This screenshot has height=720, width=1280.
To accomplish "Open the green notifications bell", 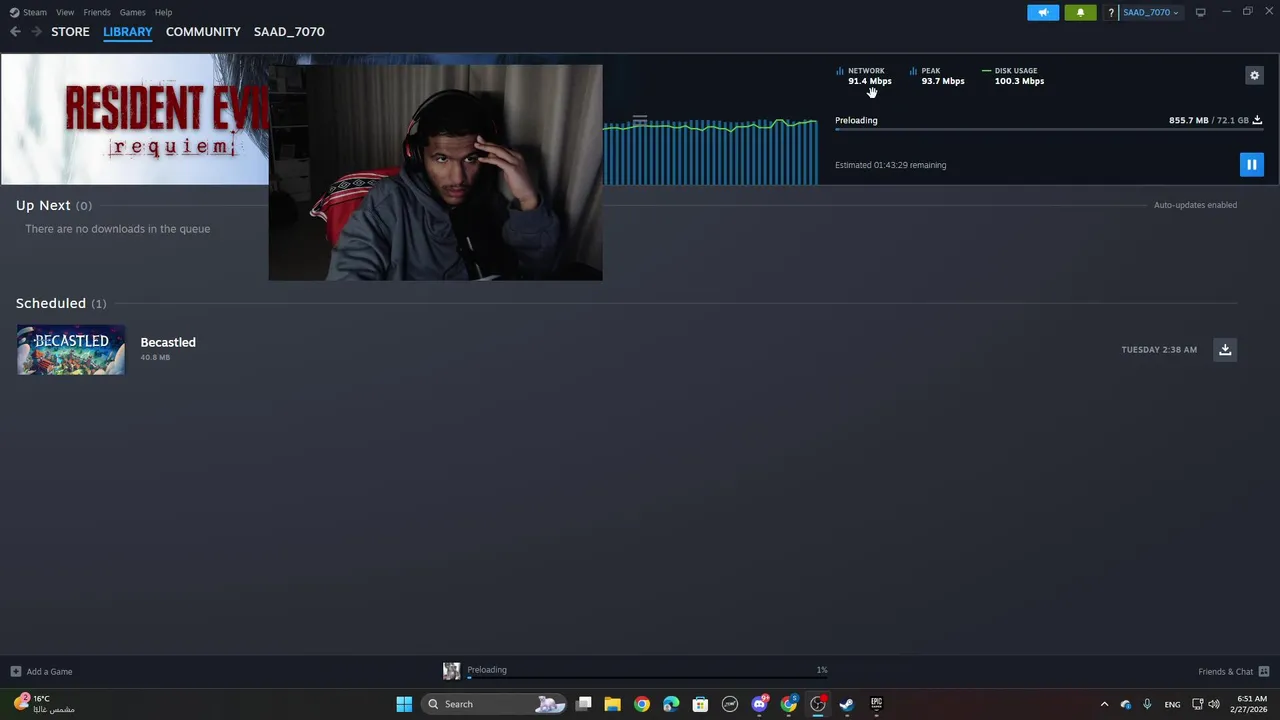I will pos(1080,12).
